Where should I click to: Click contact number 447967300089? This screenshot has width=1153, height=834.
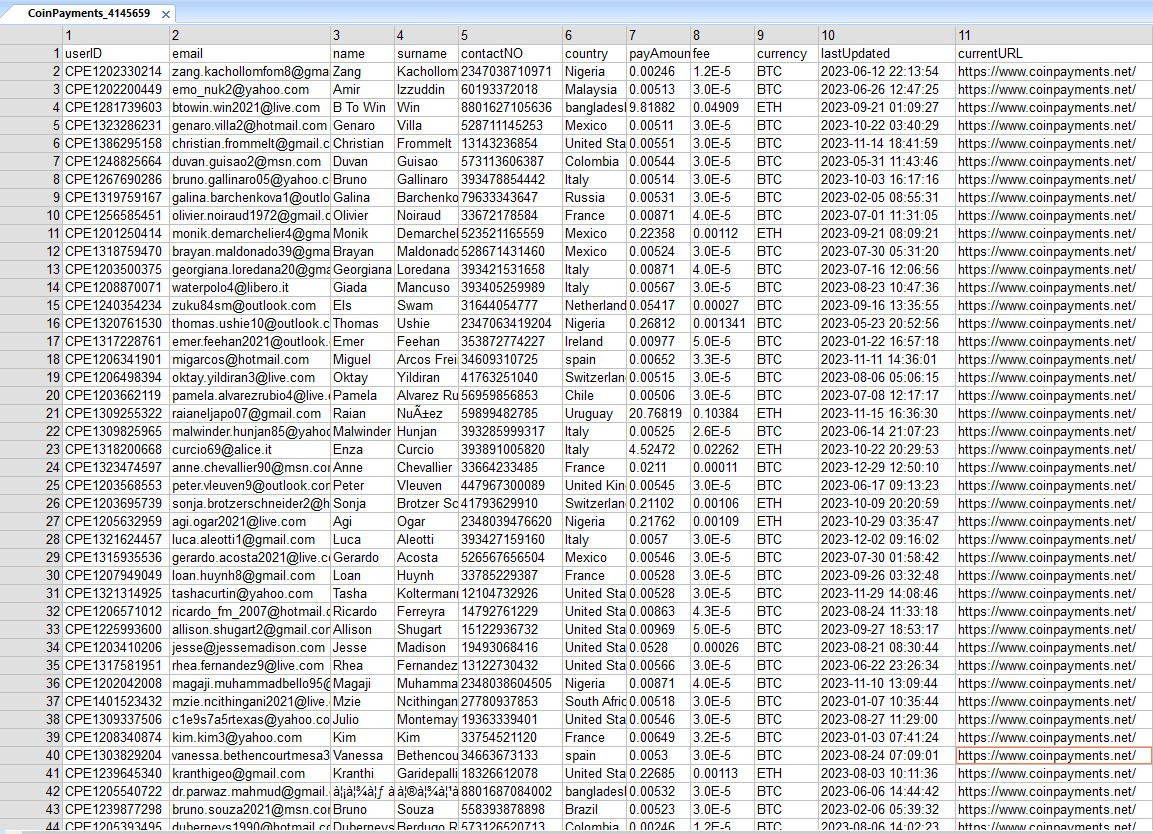pyautogui.click(x=510, y=485)
